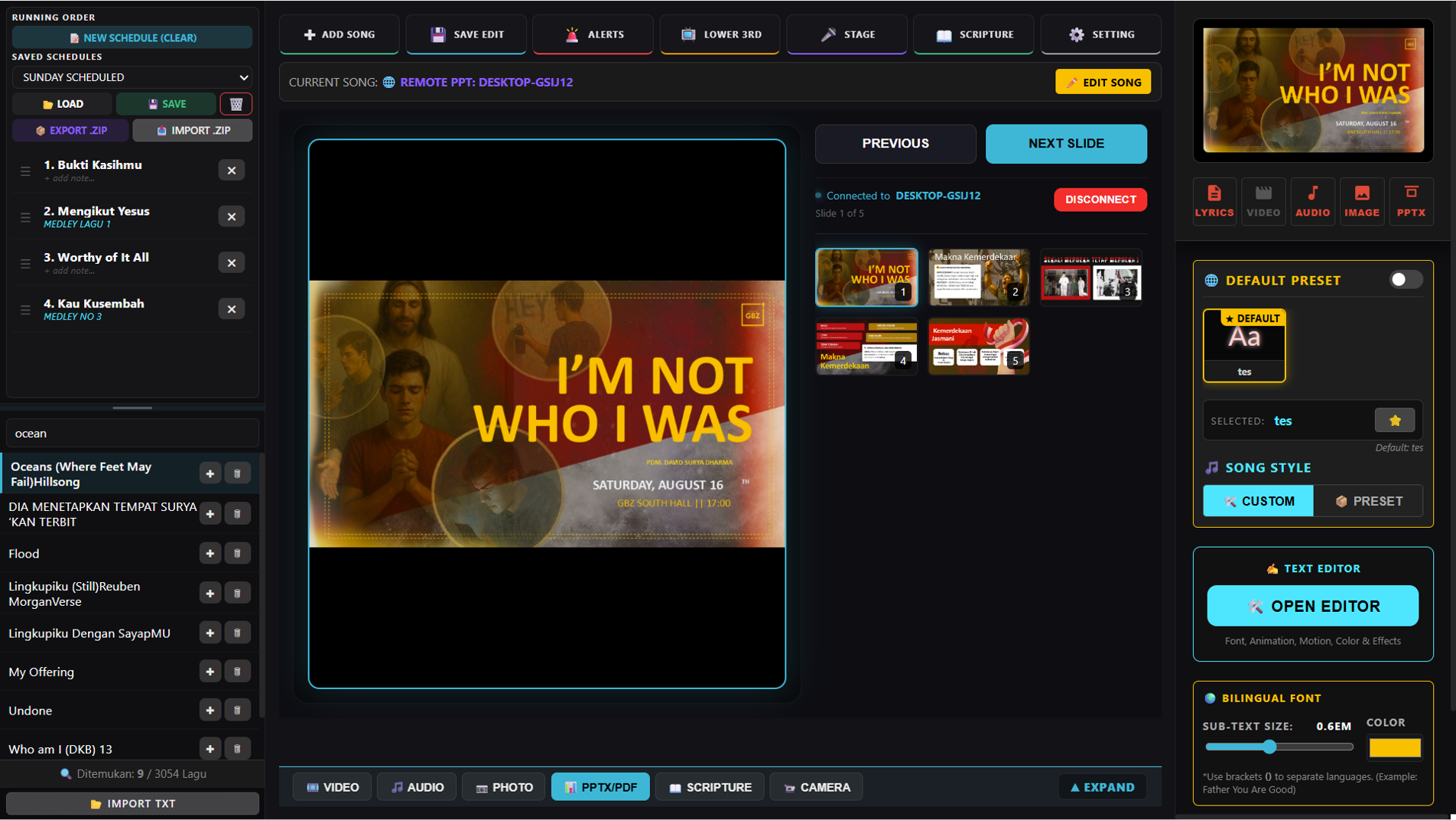The width and height of the screenshot is (1456, 820).
Task: Select slide thumbnail number 2
Action: pyautogui.click(x=979, y=277)
